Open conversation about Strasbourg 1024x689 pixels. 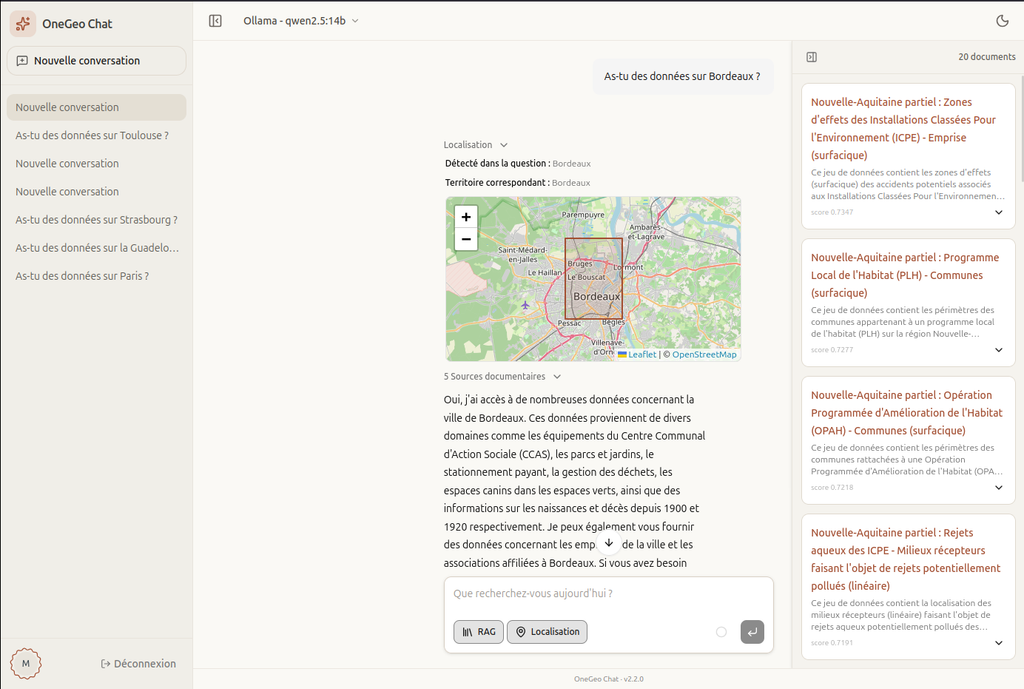point(96,219)
